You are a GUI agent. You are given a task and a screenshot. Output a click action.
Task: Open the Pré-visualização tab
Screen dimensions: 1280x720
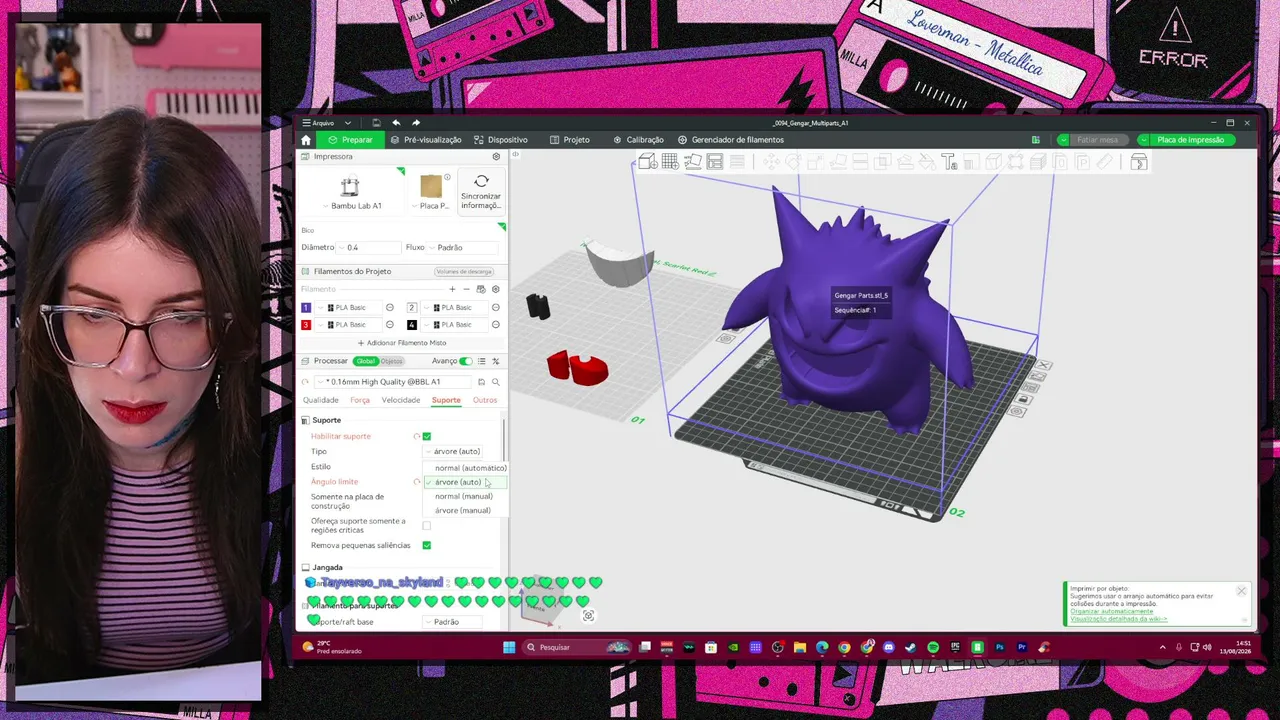point(426,140)
